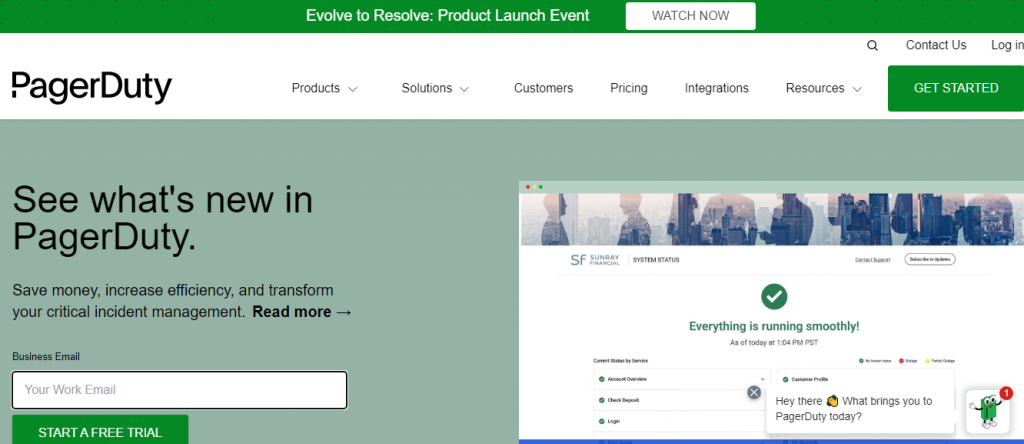
Task: Dismiss the chat greeting popup
Action: [754, 393]
